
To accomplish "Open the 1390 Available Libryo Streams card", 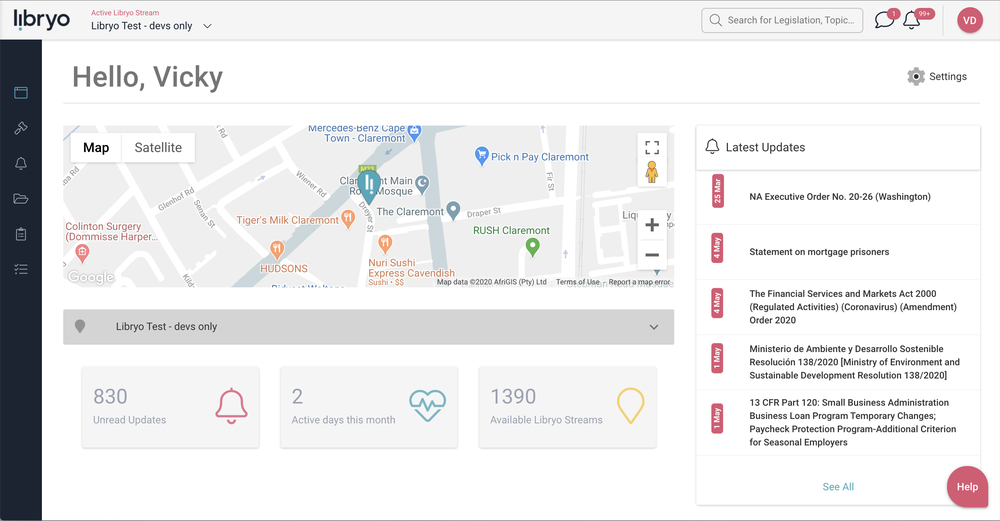I will coord(568,407).
